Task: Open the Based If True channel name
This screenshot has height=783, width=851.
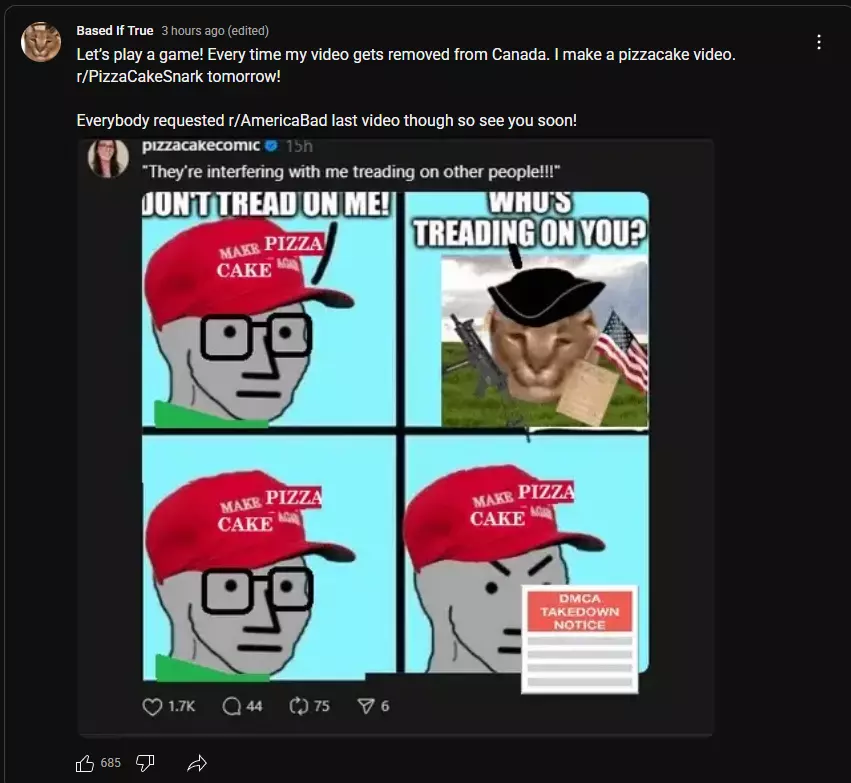Action: click(115, 31)
